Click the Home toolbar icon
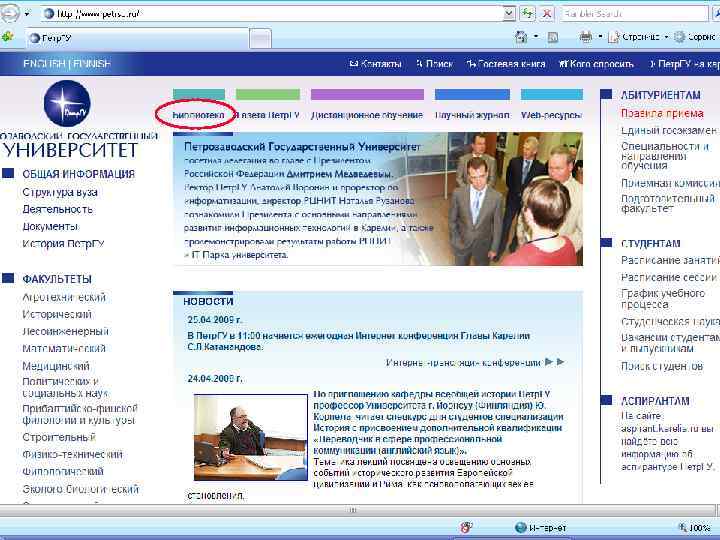720x540 pixels. coord(521,37)
